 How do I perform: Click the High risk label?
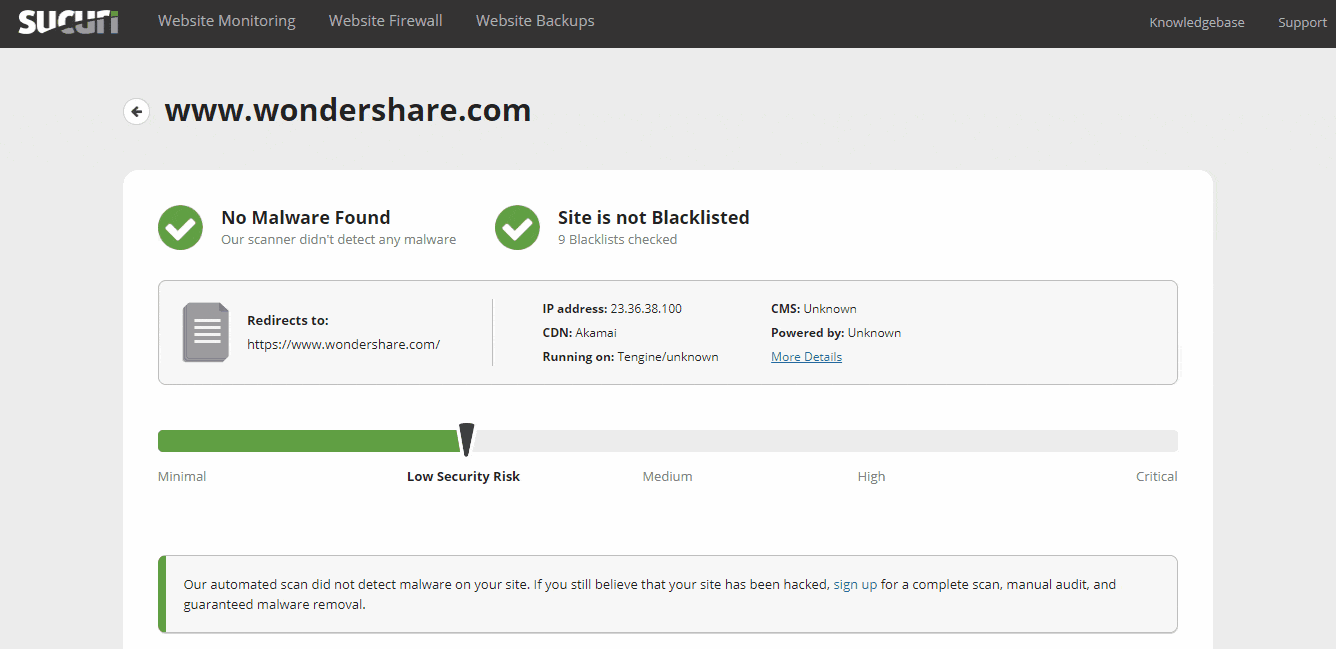[871, 477]
